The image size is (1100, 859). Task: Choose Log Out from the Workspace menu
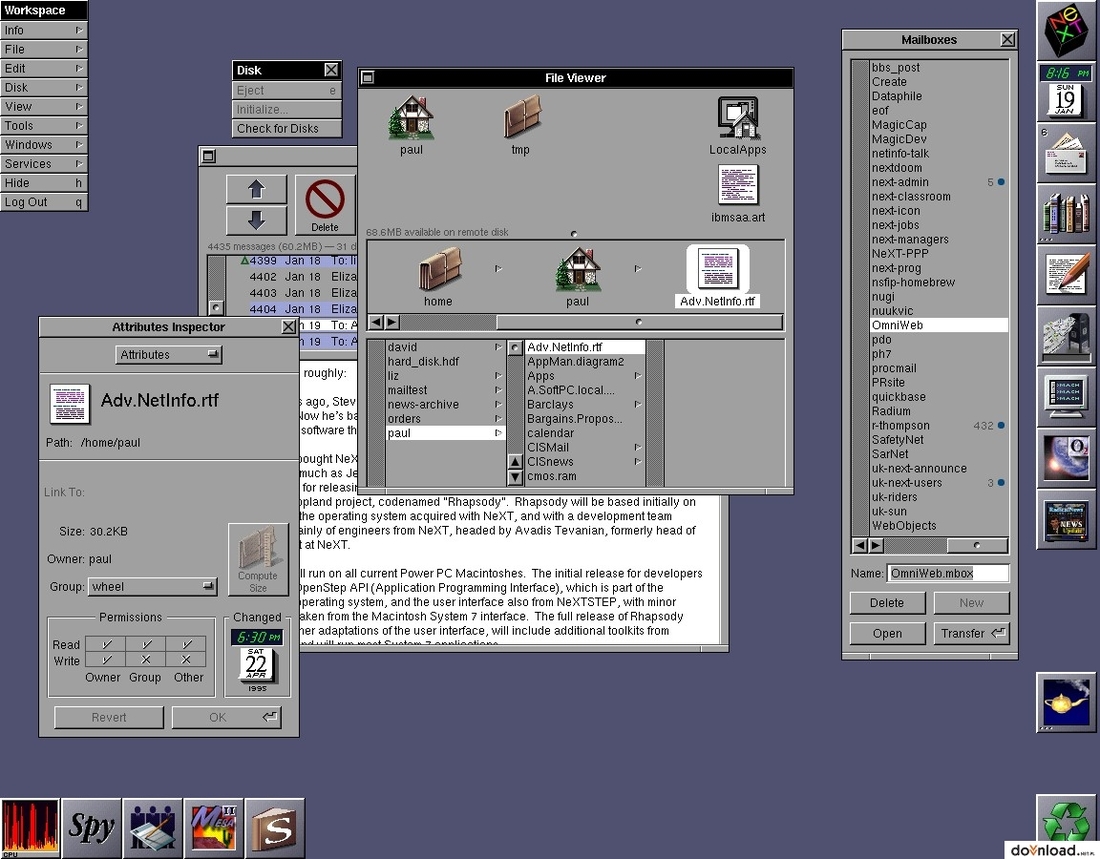[43, 202]
